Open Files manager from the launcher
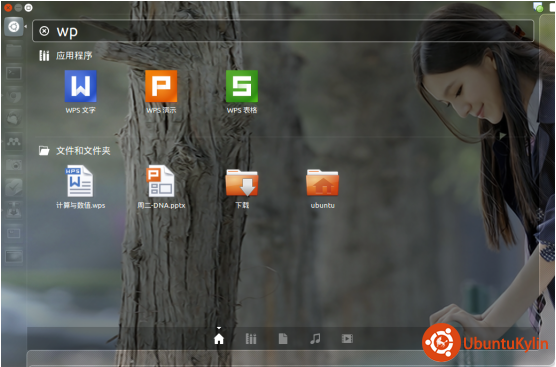The height and width of the screenshot is (367, 556). pyautogui.click(x=14, y=50)
